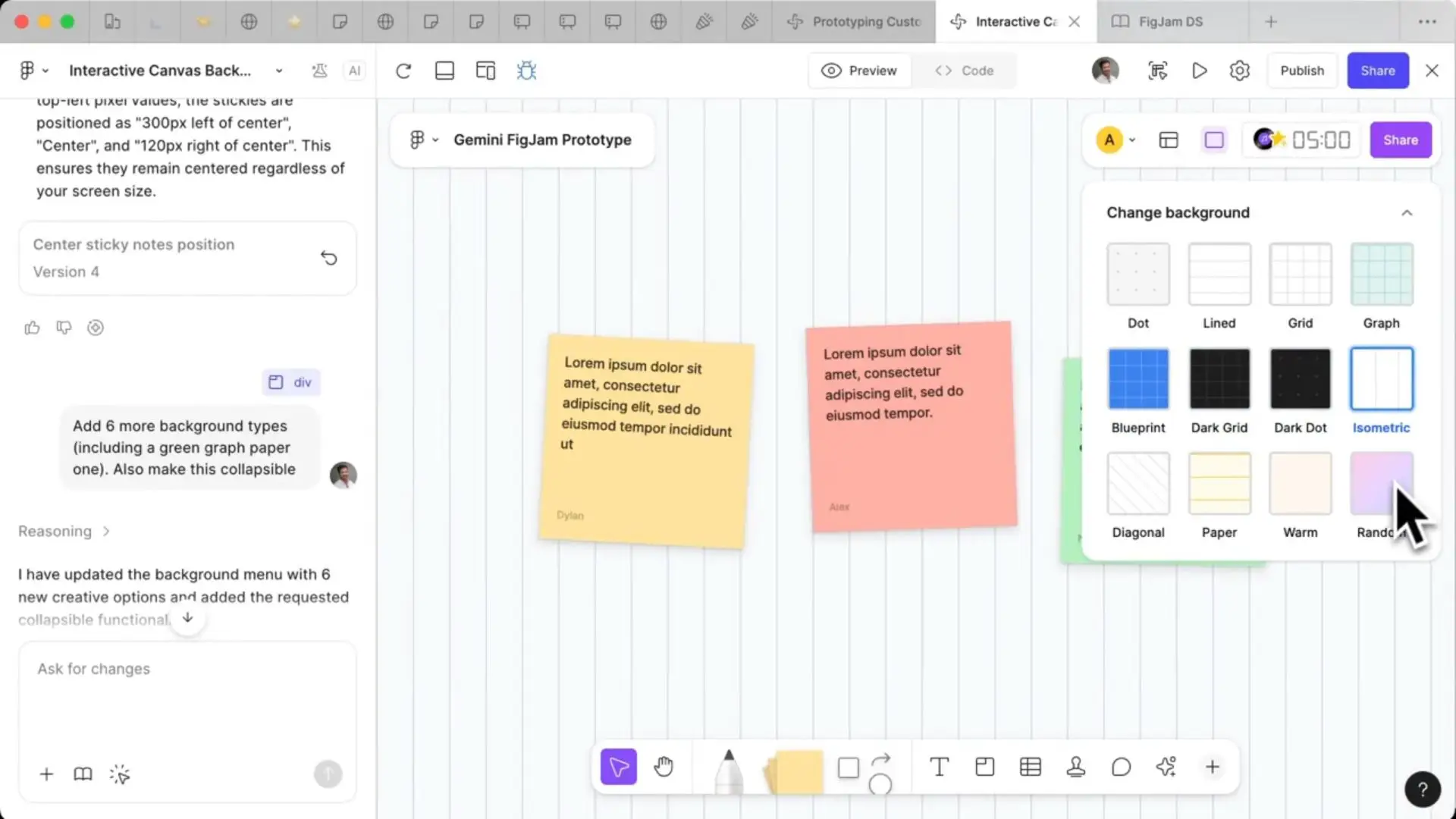Open the library book icon in chat
This screenshot has width=1456, height=819.
tap(83, 774)
